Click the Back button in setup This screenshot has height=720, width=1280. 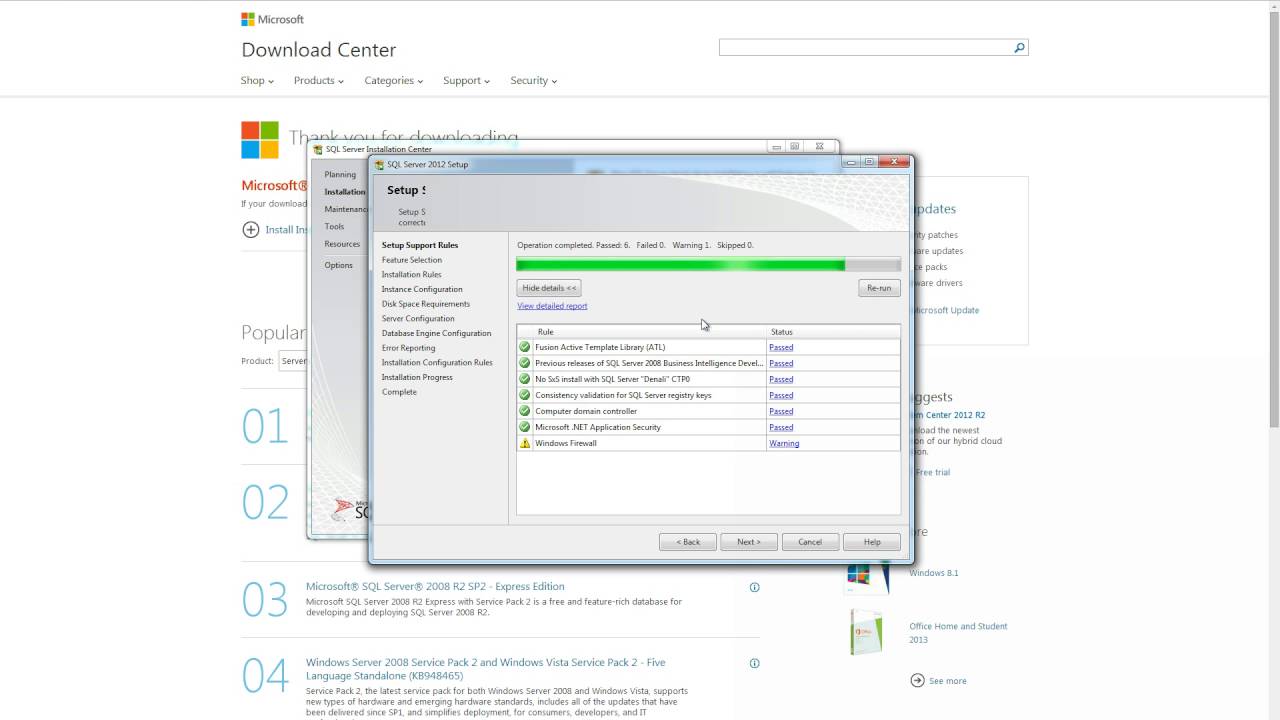pyautogui.click(x=688, y=542)
